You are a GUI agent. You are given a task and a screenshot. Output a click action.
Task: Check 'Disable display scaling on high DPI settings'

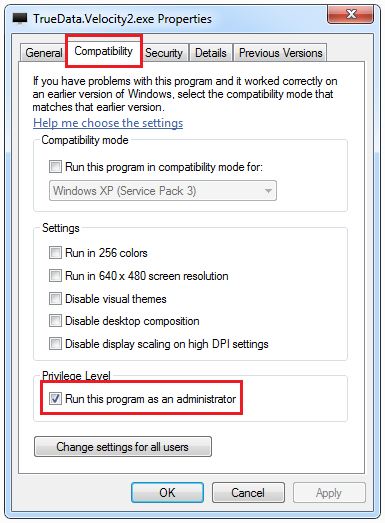pos(55,344)
